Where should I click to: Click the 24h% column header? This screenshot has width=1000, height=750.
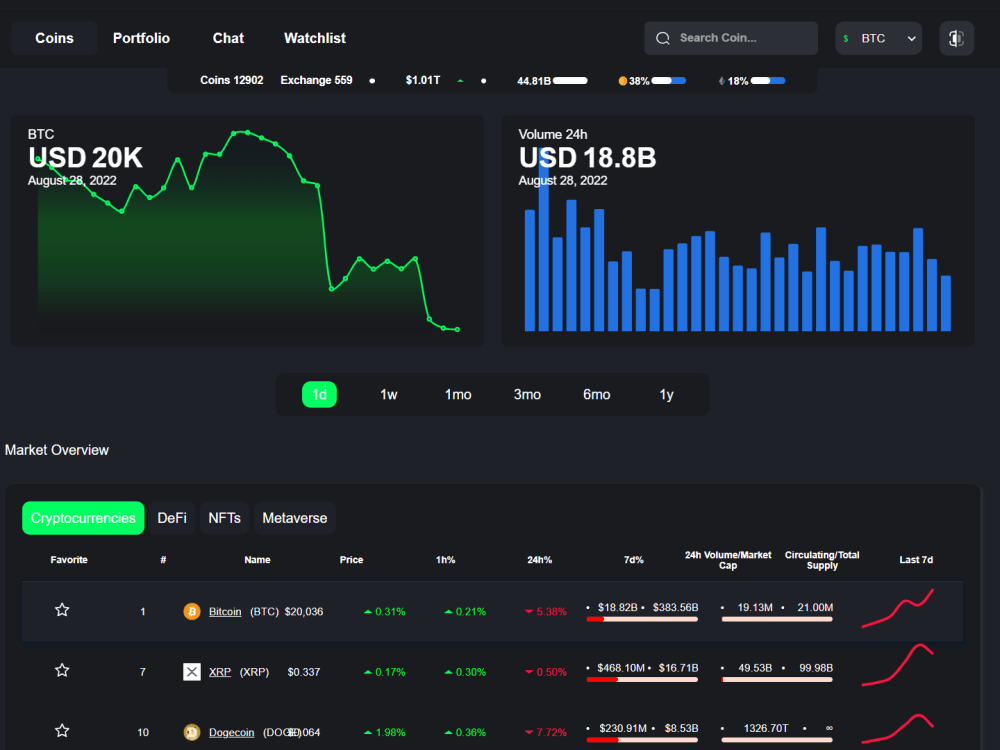click(540, 560)
